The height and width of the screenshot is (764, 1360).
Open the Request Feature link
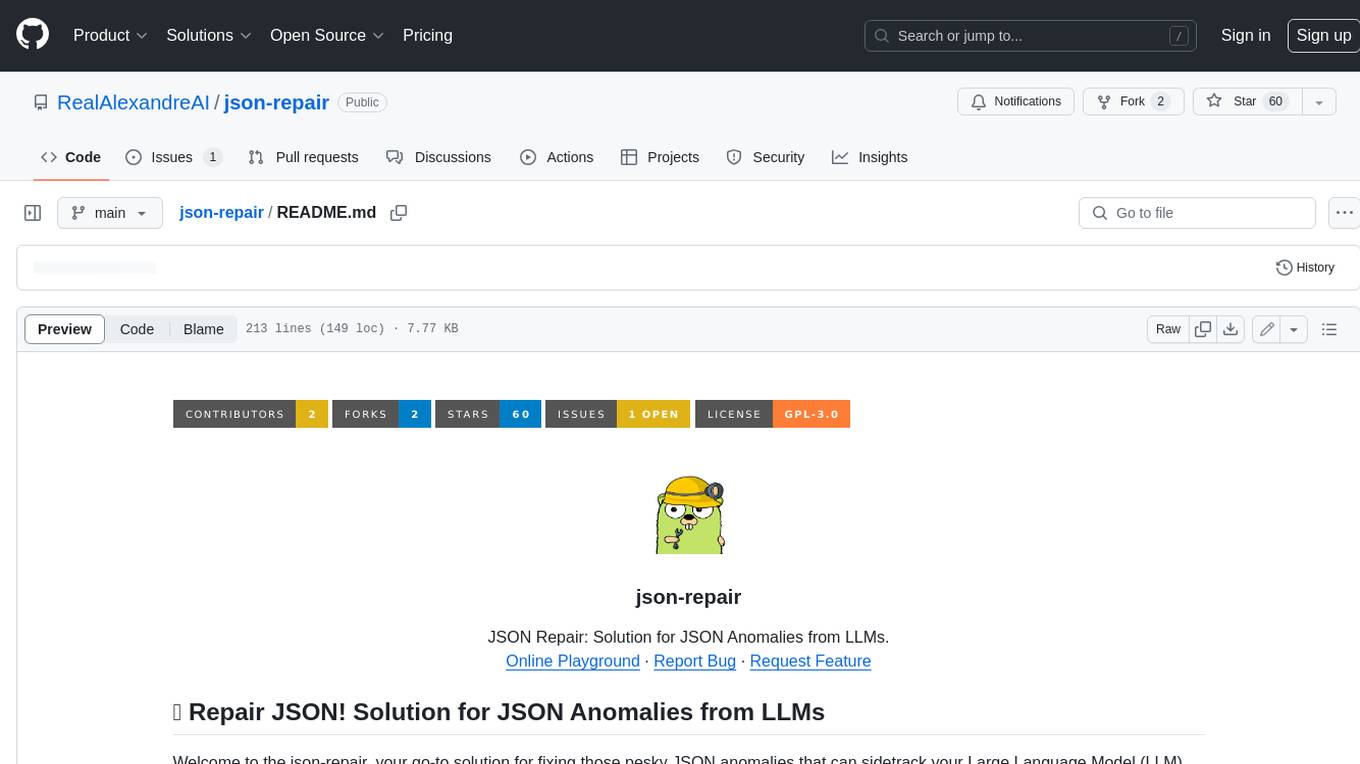pyautogui.click(x=810, y=661)
